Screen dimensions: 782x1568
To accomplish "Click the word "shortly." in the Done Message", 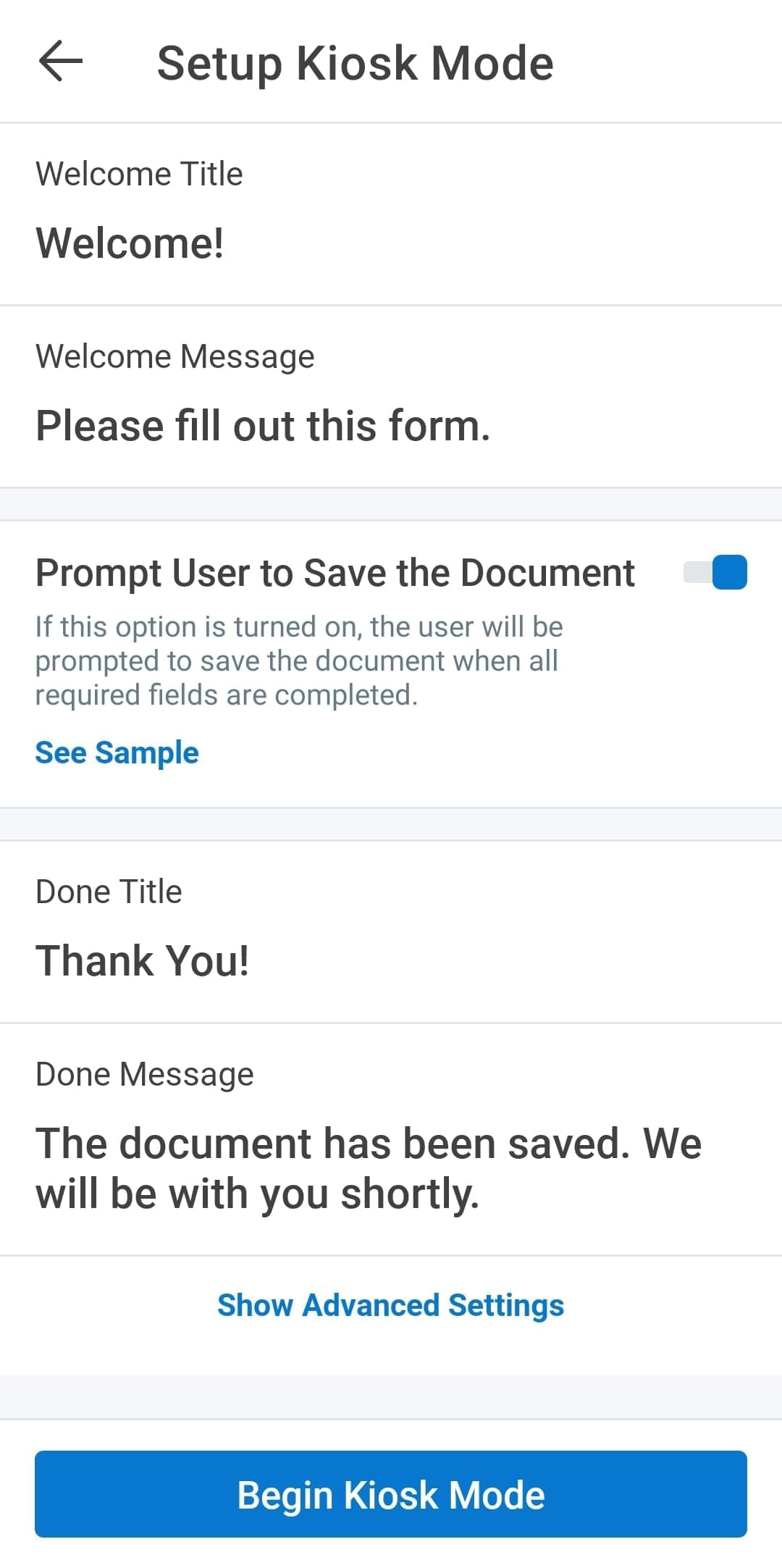I will point(410,1194).
